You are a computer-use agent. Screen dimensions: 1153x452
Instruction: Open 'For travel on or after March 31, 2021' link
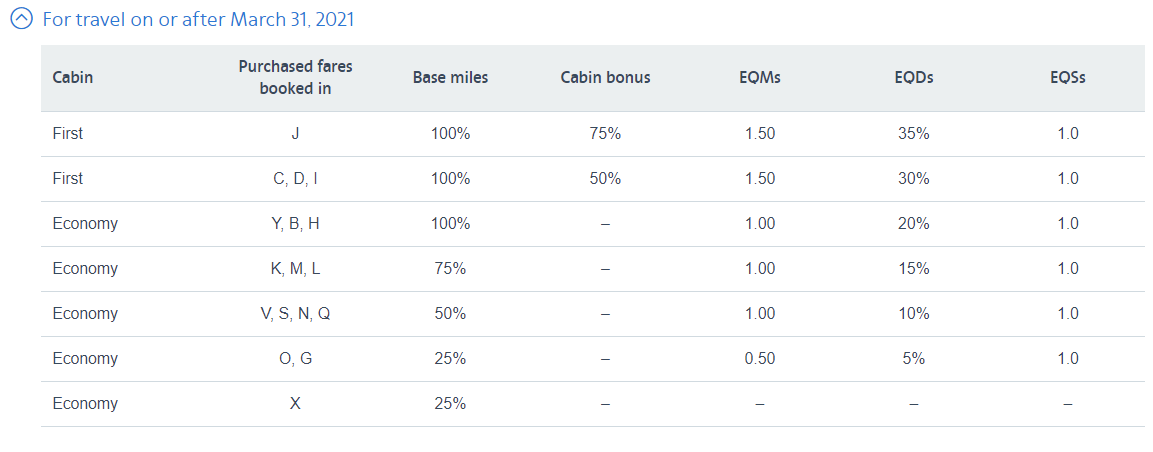(199, 19)
